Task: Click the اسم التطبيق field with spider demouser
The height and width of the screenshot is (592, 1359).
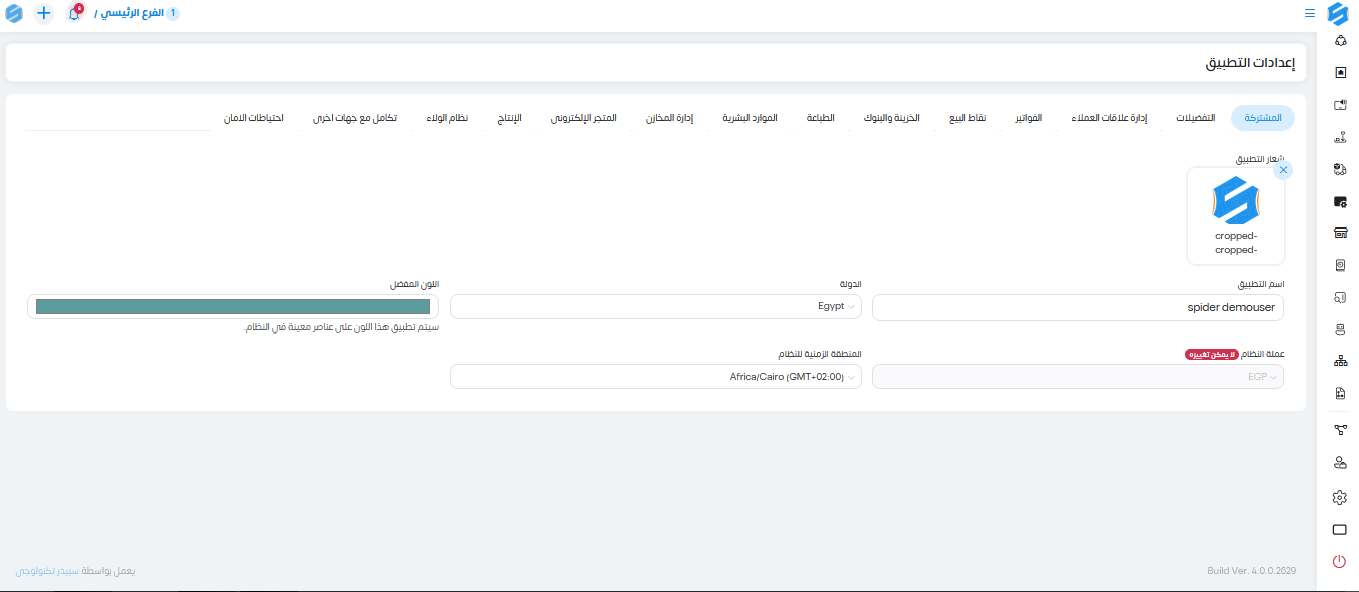Action: click(1078, 307)
